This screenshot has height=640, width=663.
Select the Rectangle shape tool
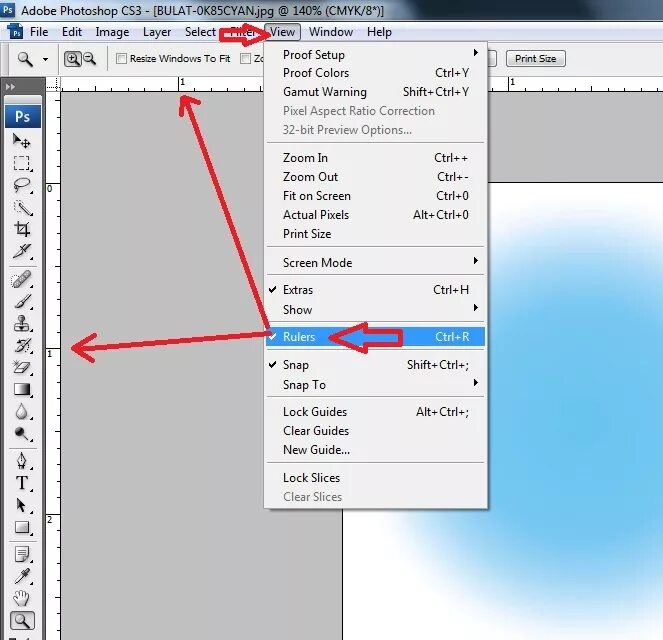(x=22, y=528)
